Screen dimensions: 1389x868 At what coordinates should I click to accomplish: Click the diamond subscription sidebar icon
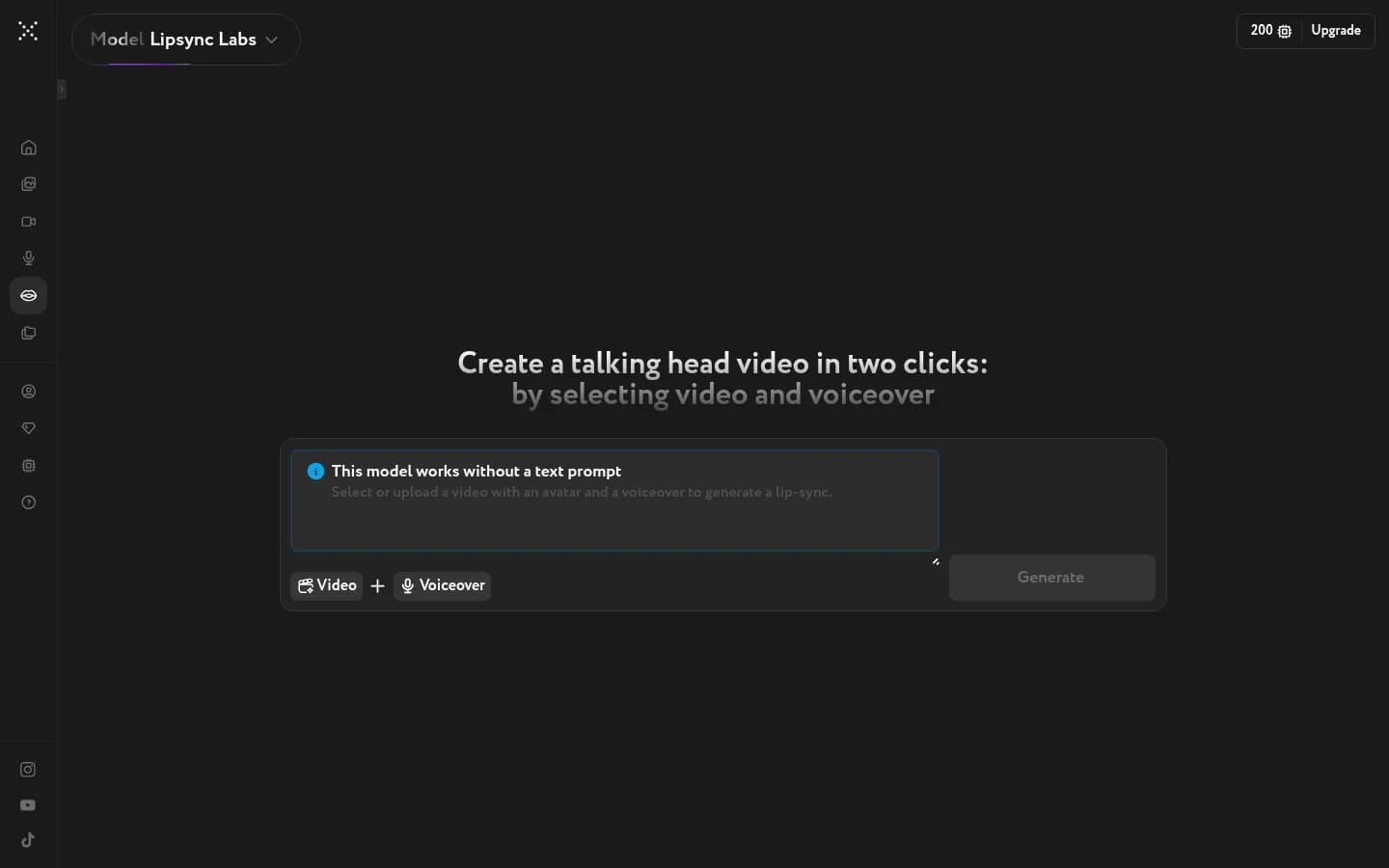pos(28,428)
